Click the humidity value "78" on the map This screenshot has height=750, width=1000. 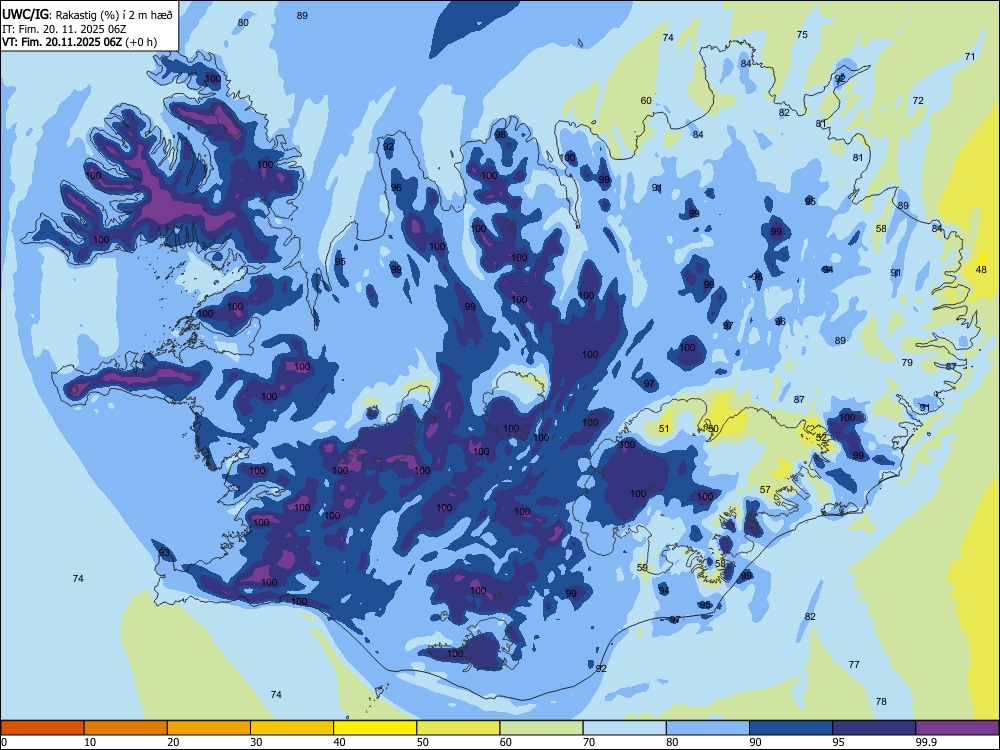tap(881, 702)
